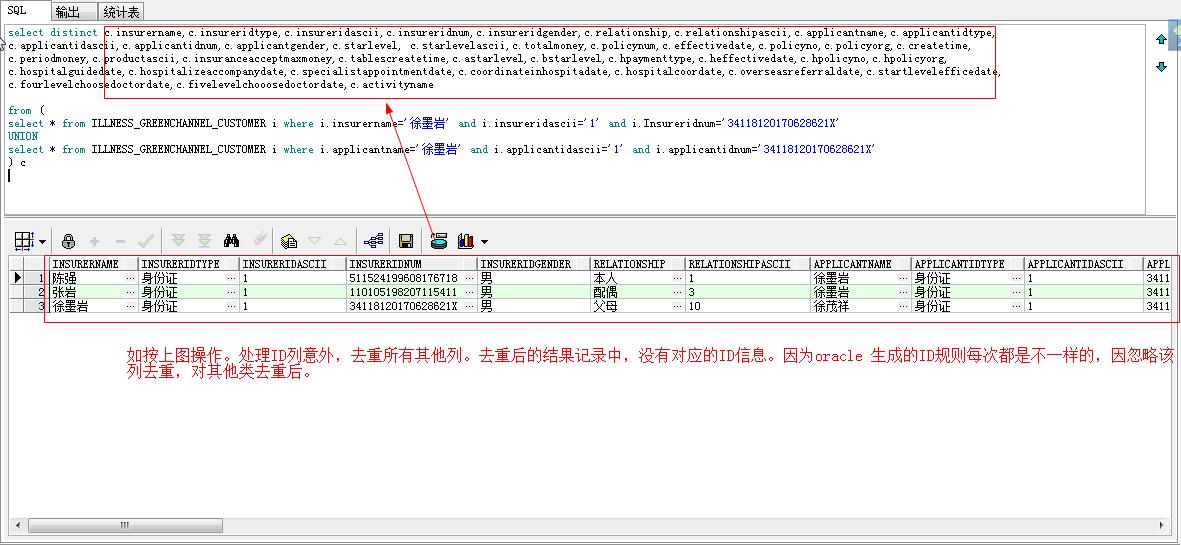The height and width of the screenshot is (545, 1181).
Task: Click RELATIONSHIPASCII cell with value 10
Action: (x=748, y=306)
